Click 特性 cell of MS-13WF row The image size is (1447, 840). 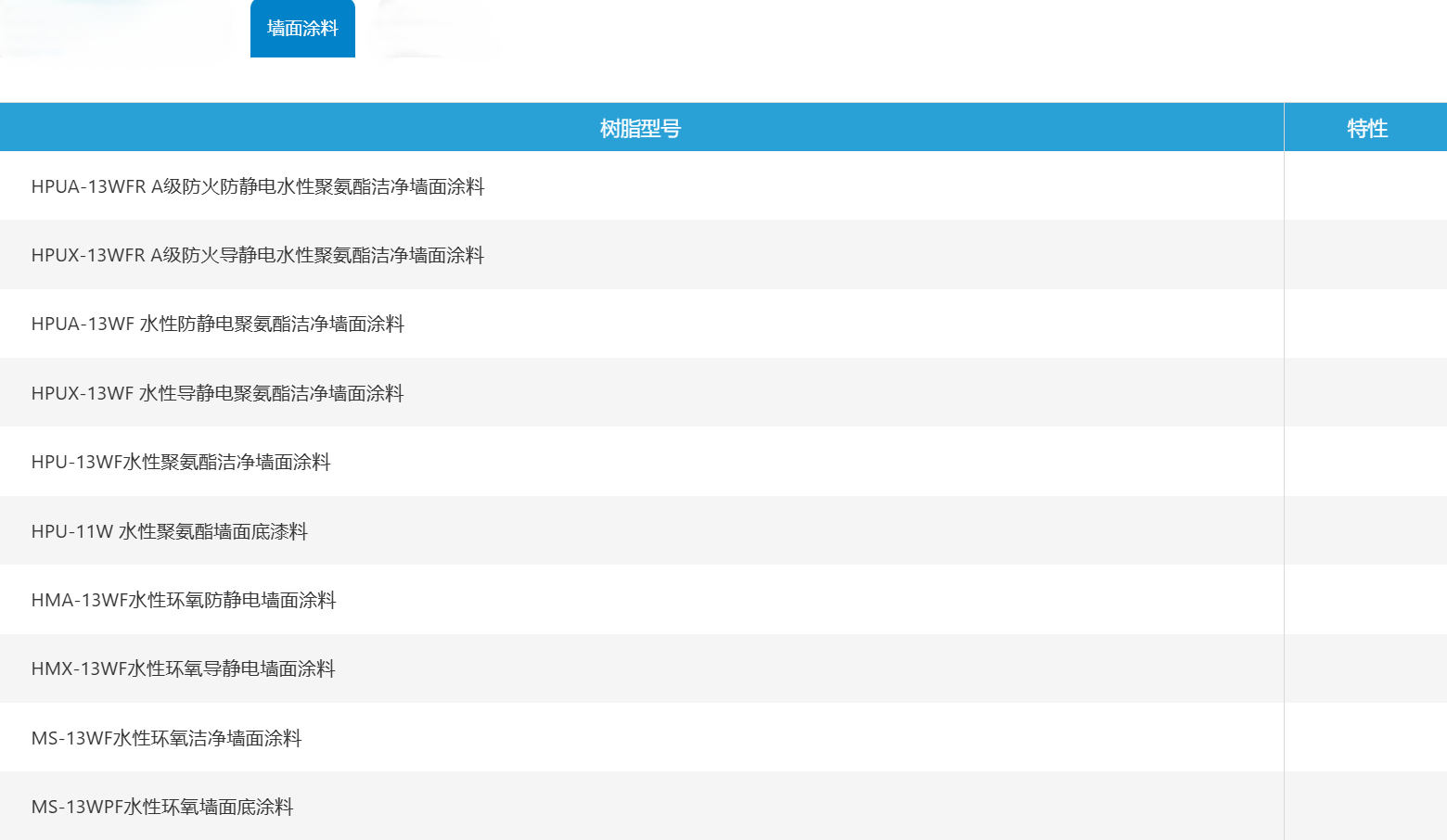coord(1365,738)
